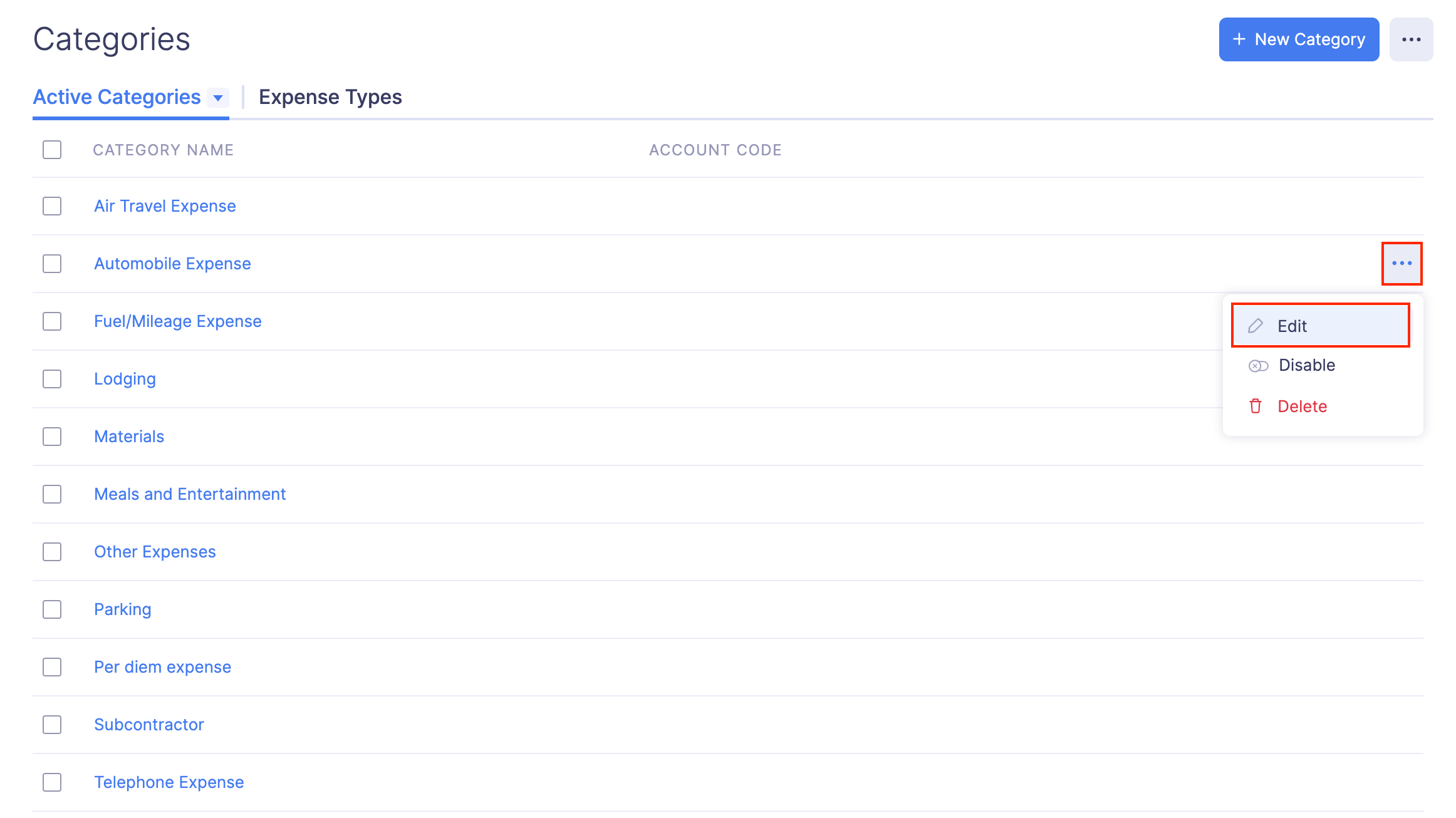Click the Account Code column header
1456x818 pixels.
pos(715,150)
